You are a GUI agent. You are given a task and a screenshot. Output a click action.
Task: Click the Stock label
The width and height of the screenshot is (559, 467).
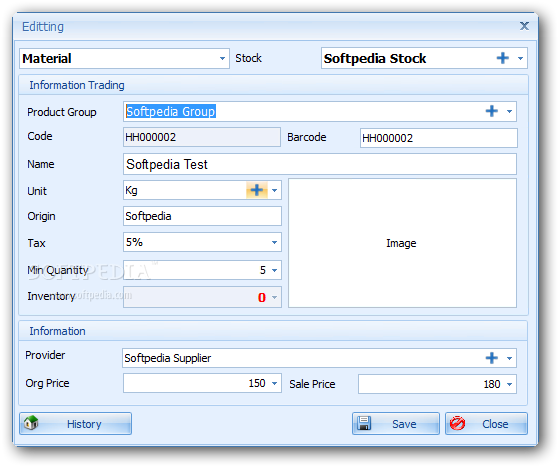tap(248, 58)
